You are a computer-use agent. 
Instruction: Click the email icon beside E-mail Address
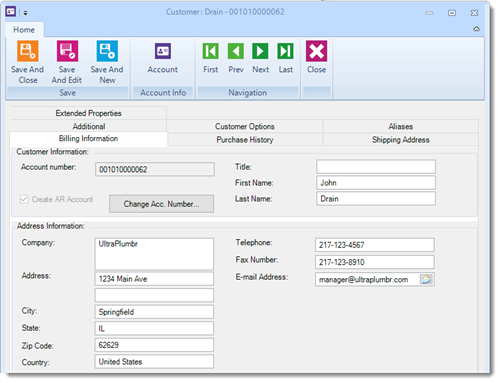[x=426, y=279]
